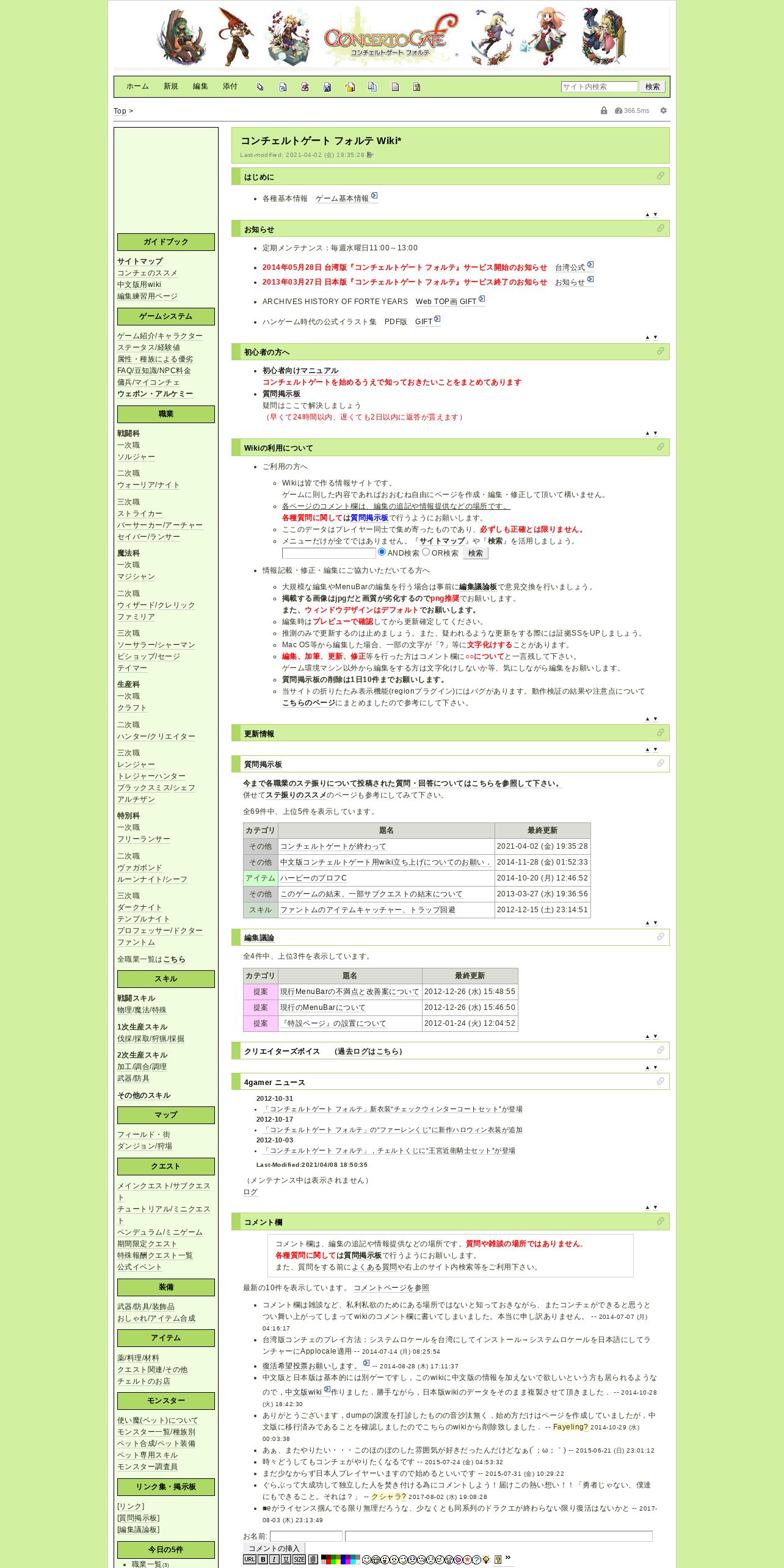Open the toolbar help question-mark icon

[417, 87]
